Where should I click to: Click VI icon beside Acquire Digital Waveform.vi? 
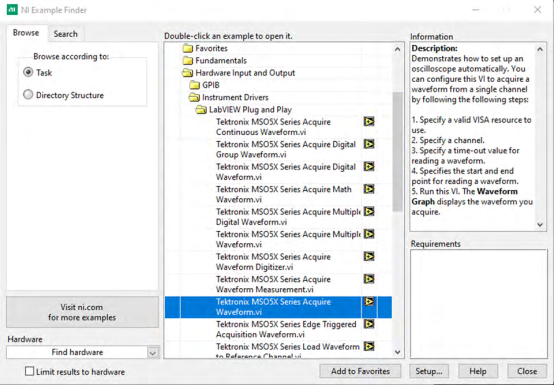point(369,167)
